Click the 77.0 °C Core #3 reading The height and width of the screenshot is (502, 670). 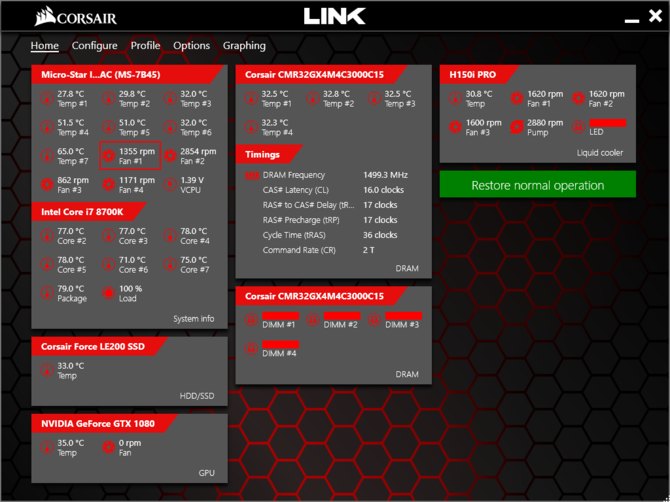click(132, 231)
